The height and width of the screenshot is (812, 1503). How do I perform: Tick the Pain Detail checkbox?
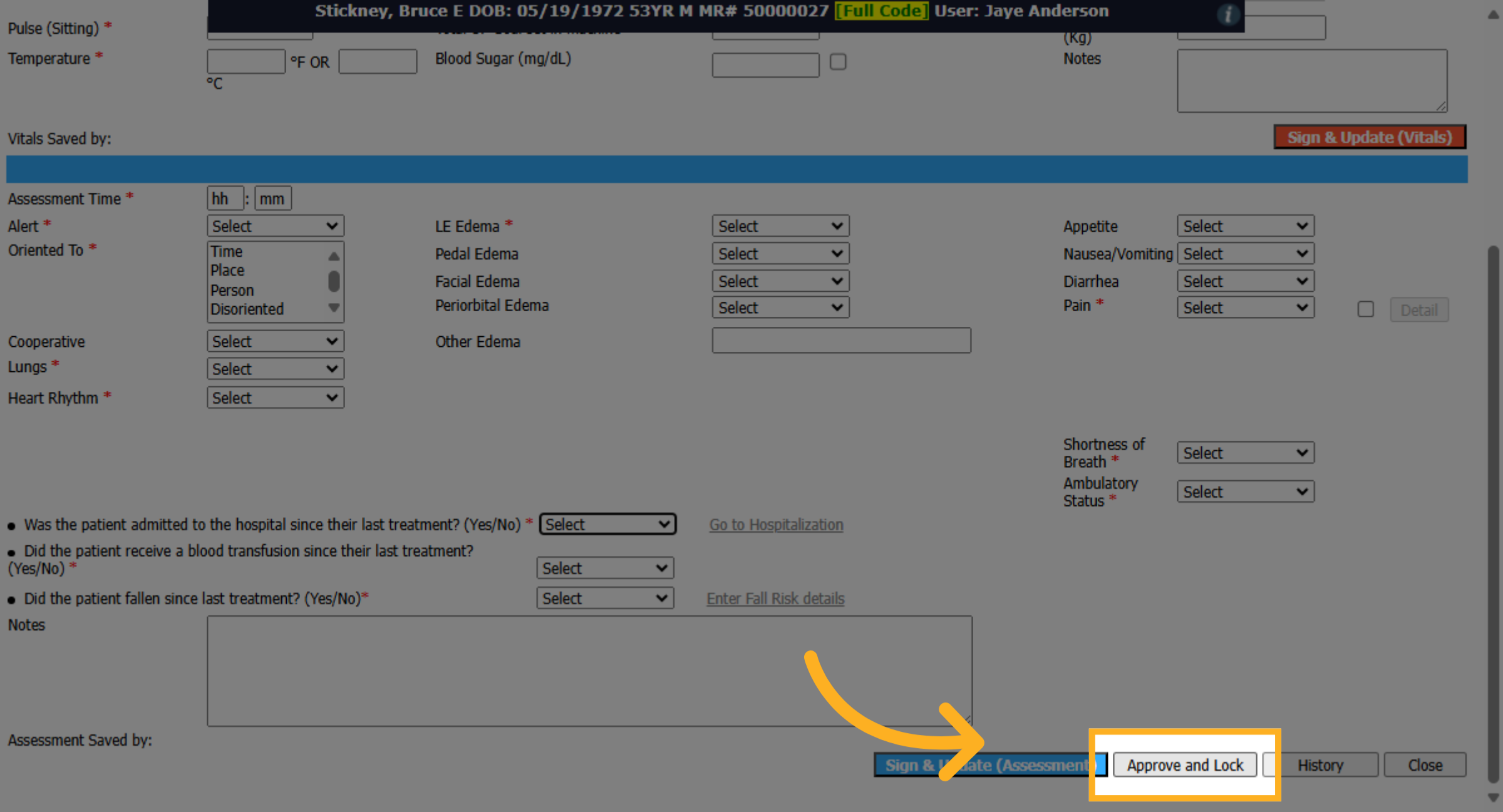tap(1366, 309)
